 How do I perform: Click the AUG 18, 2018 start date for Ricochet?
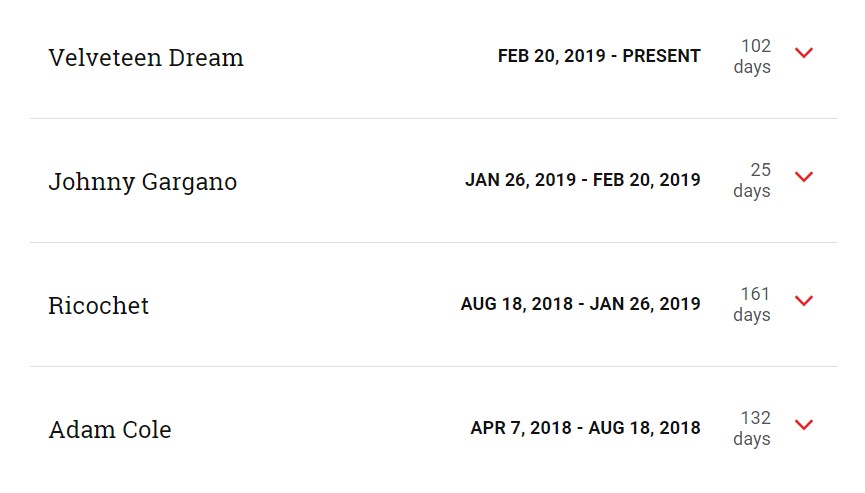tap(517, 304)
